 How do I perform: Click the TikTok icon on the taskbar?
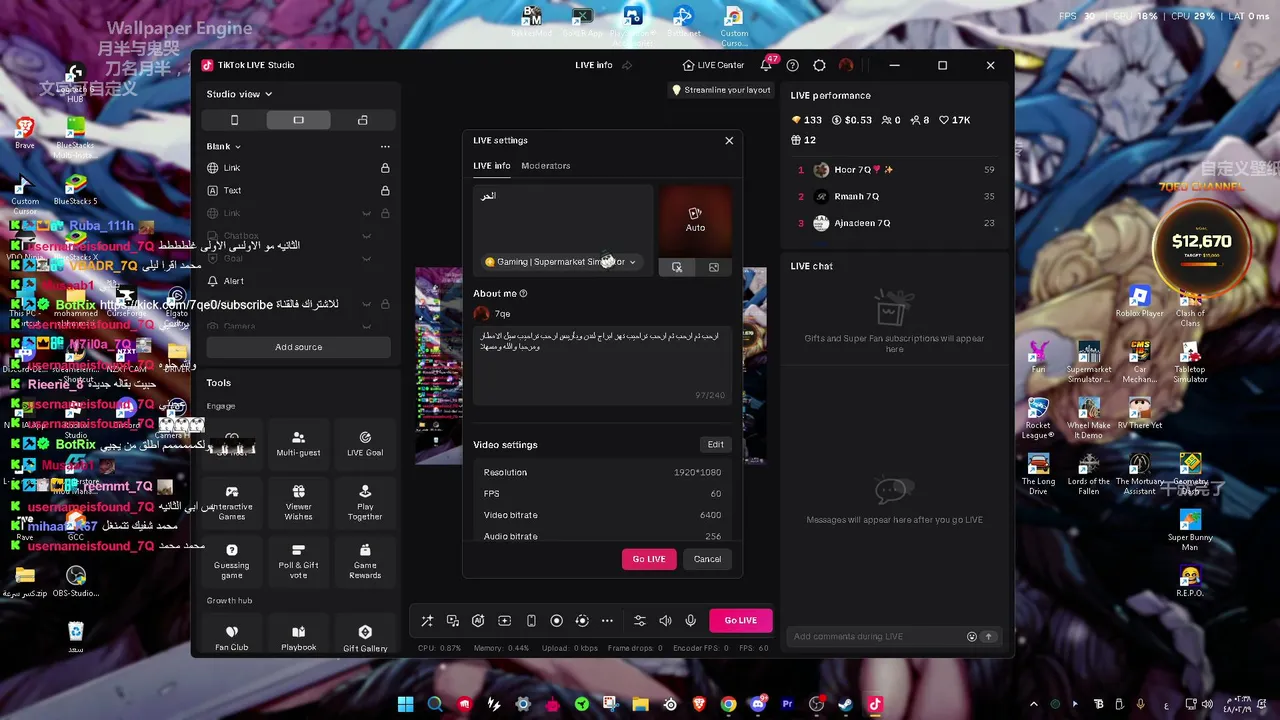point(875,704)
